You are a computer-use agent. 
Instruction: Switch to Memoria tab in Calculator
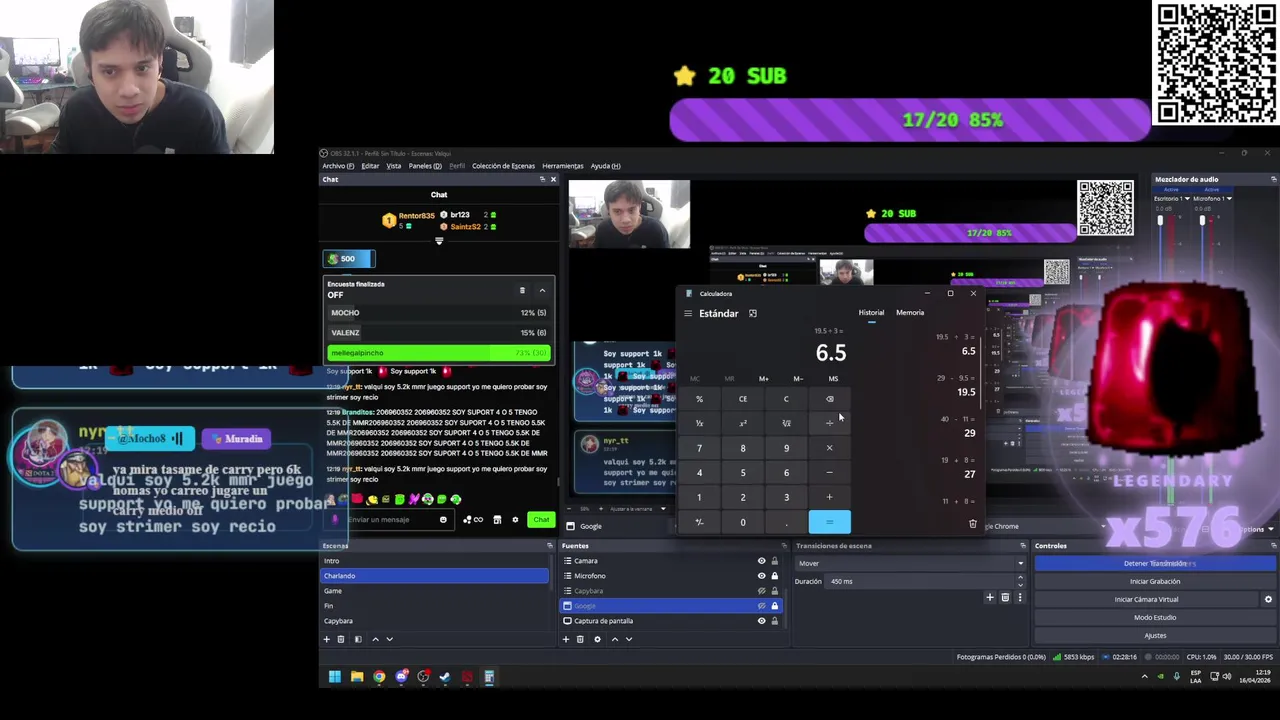910,313
